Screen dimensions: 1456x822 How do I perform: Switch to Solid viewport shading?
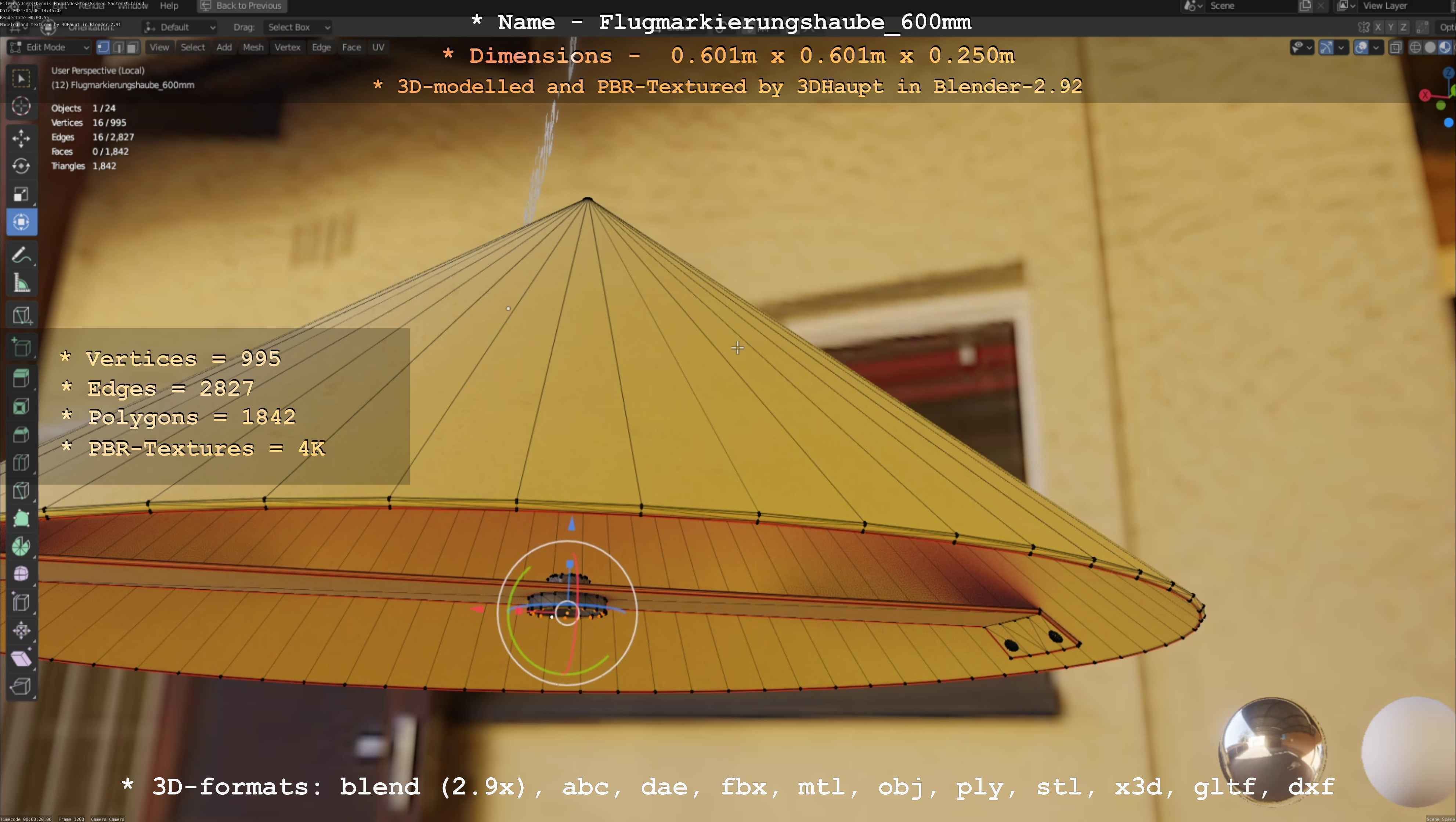1430,47
